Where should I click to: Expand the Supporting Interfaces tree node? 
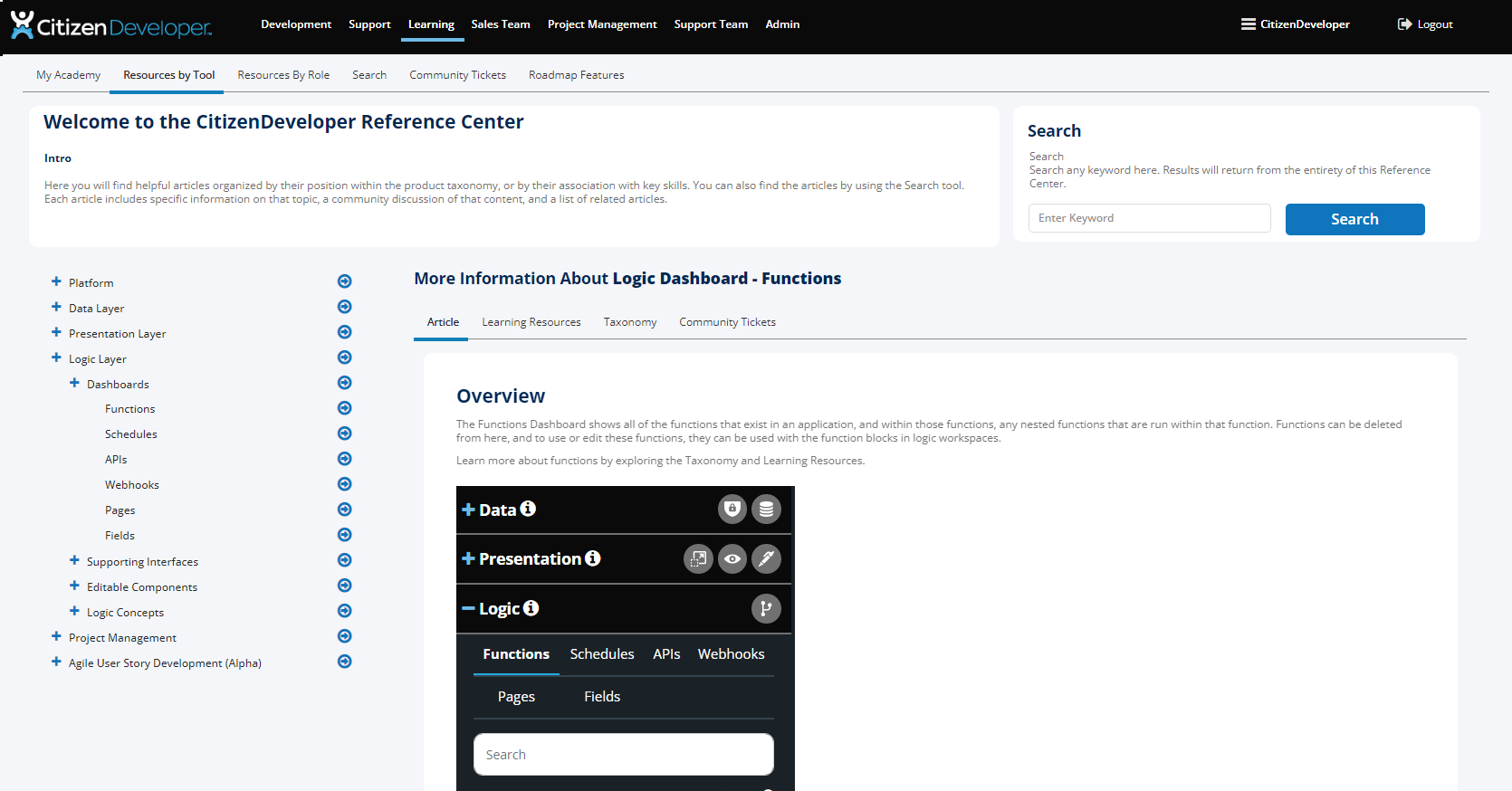74,560
